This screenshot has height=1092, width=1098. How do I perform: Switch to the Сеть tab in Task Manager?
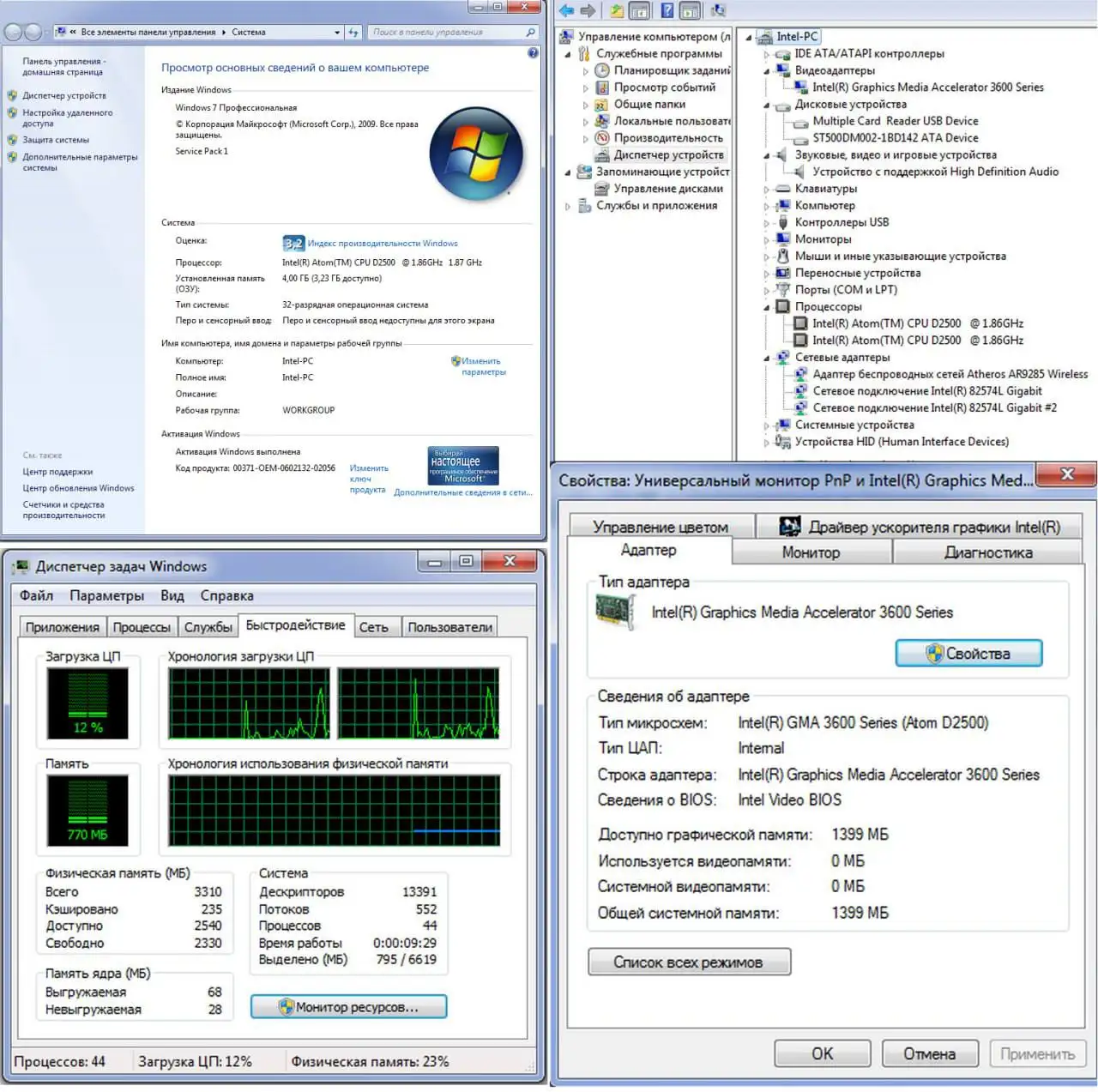(x=374, y=627)
